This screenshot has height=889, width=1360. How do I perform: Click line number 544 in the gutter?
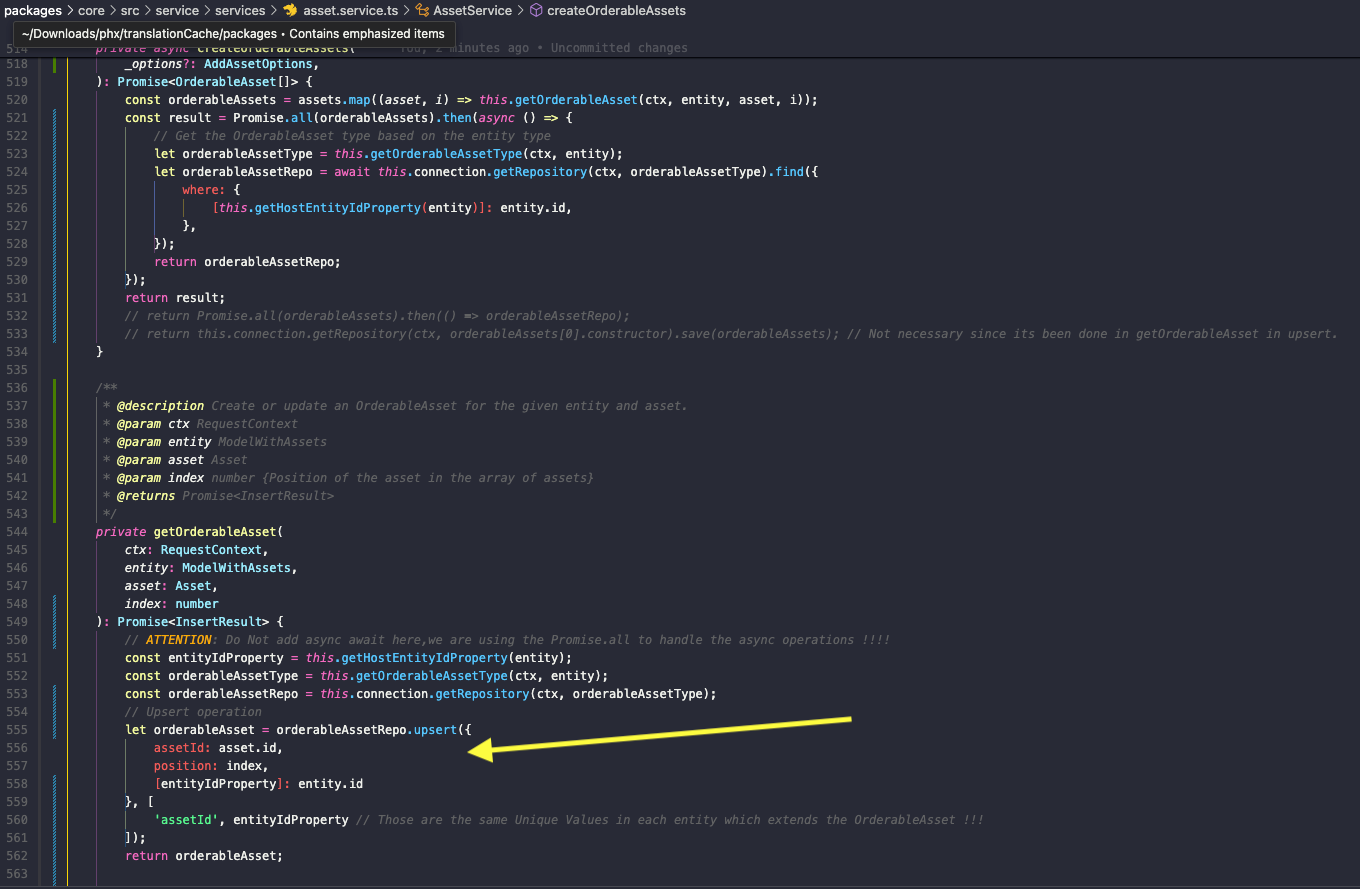19,532
